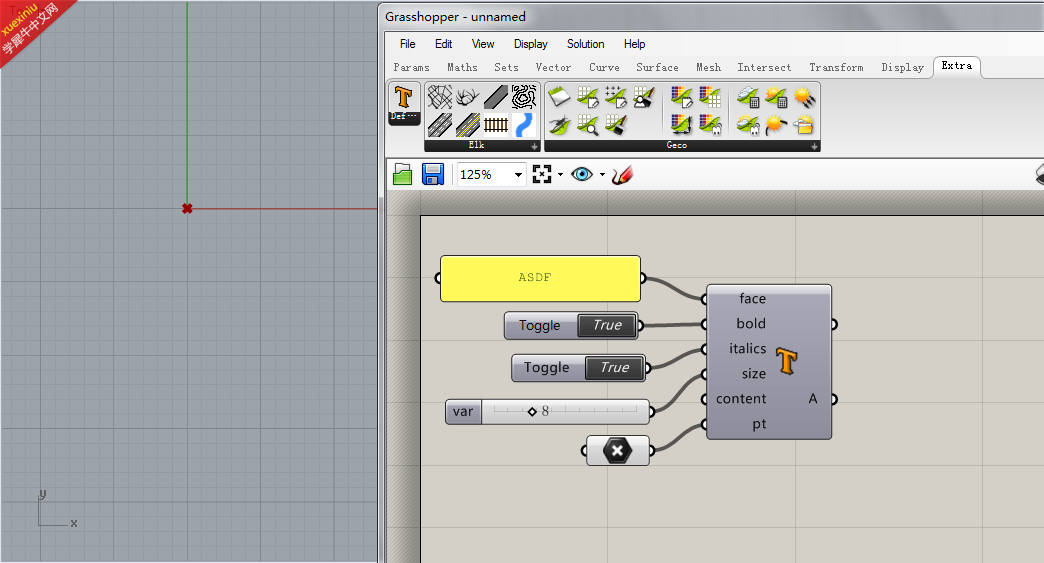
Task: Open the Edit menu
Action: [443, 44]
